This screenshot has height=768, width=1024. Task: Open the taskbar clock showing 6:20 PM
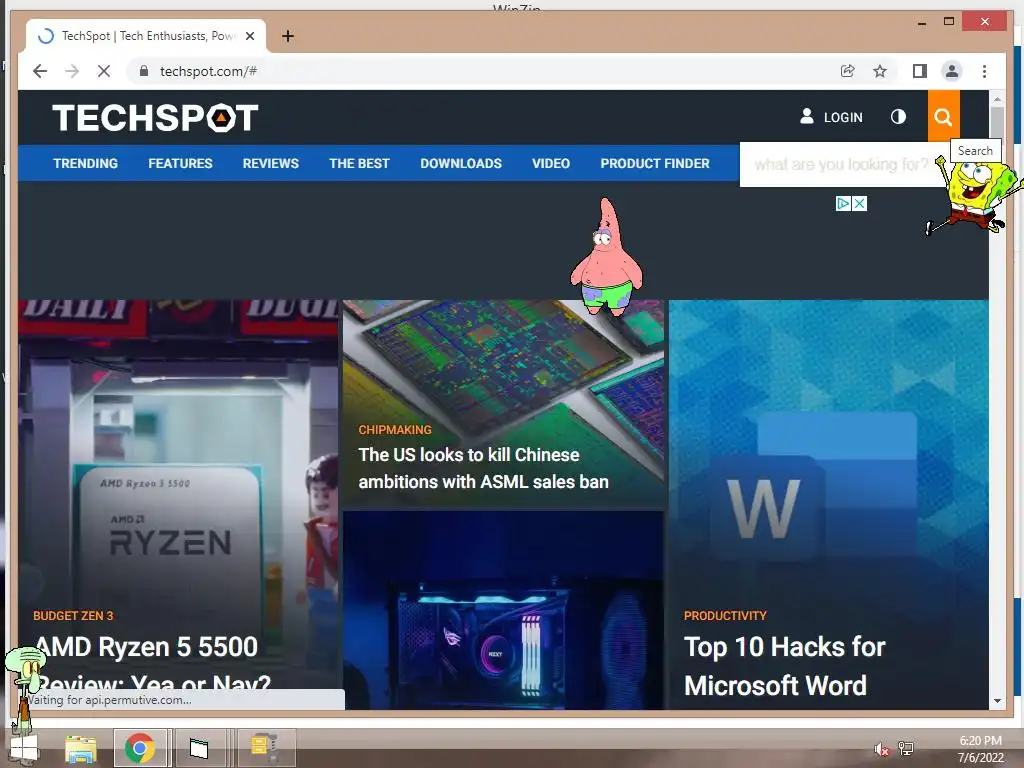[980, 749]
